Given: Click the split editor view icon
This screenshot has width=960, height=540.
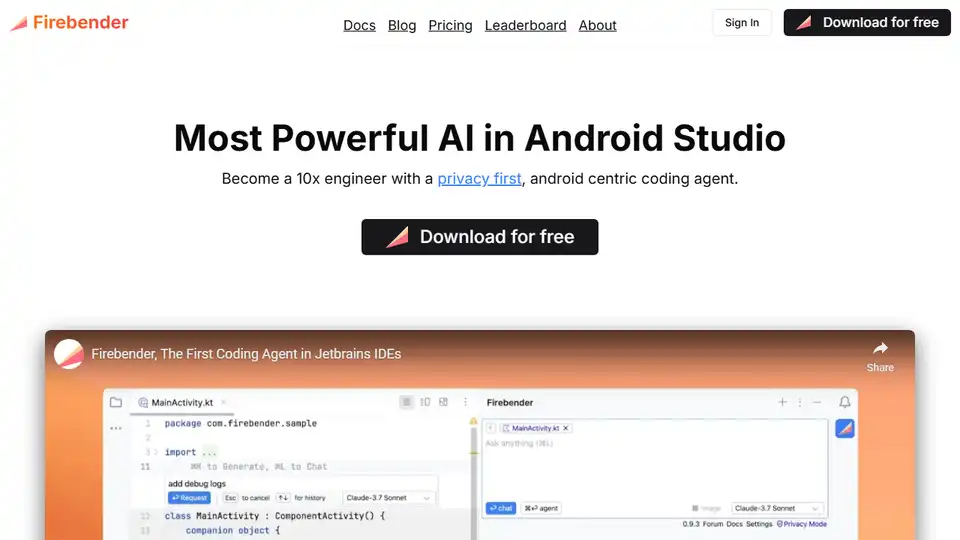Looking at the screenshot, I should pyautogui.click(x=425, y=402).
